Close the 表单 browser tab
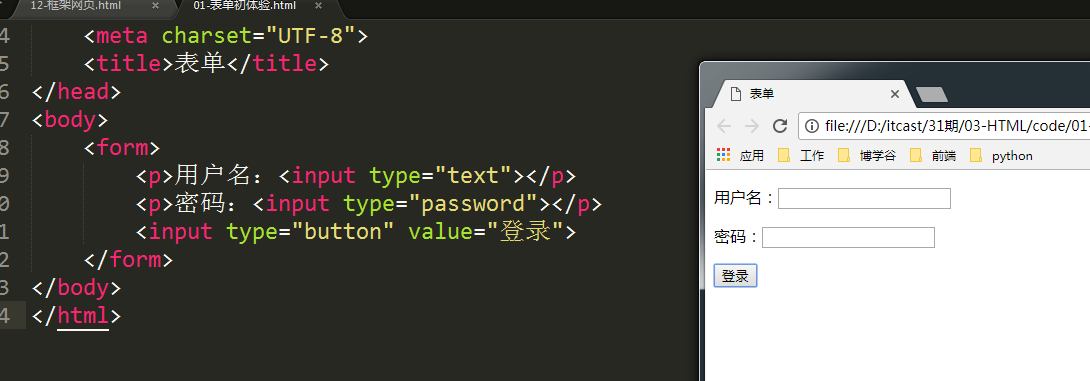Screen dimensions: 1090x381 (x=895, y=95)
